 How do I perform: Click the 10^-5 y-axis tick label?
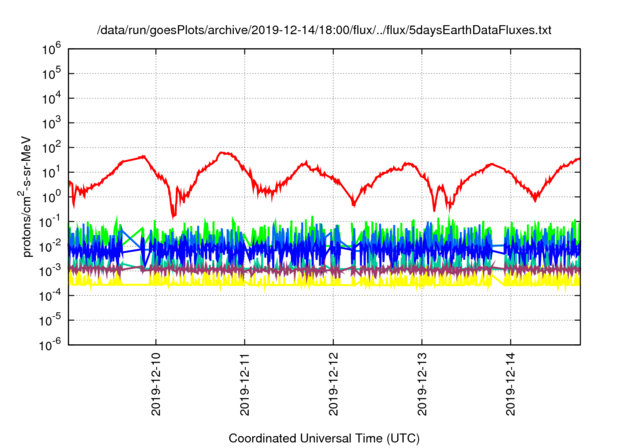click(x=51, y=321)
